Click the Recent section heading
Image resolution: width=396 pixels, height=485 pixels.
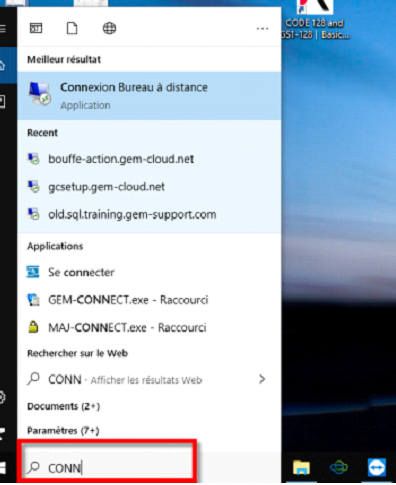pos(42,133)
